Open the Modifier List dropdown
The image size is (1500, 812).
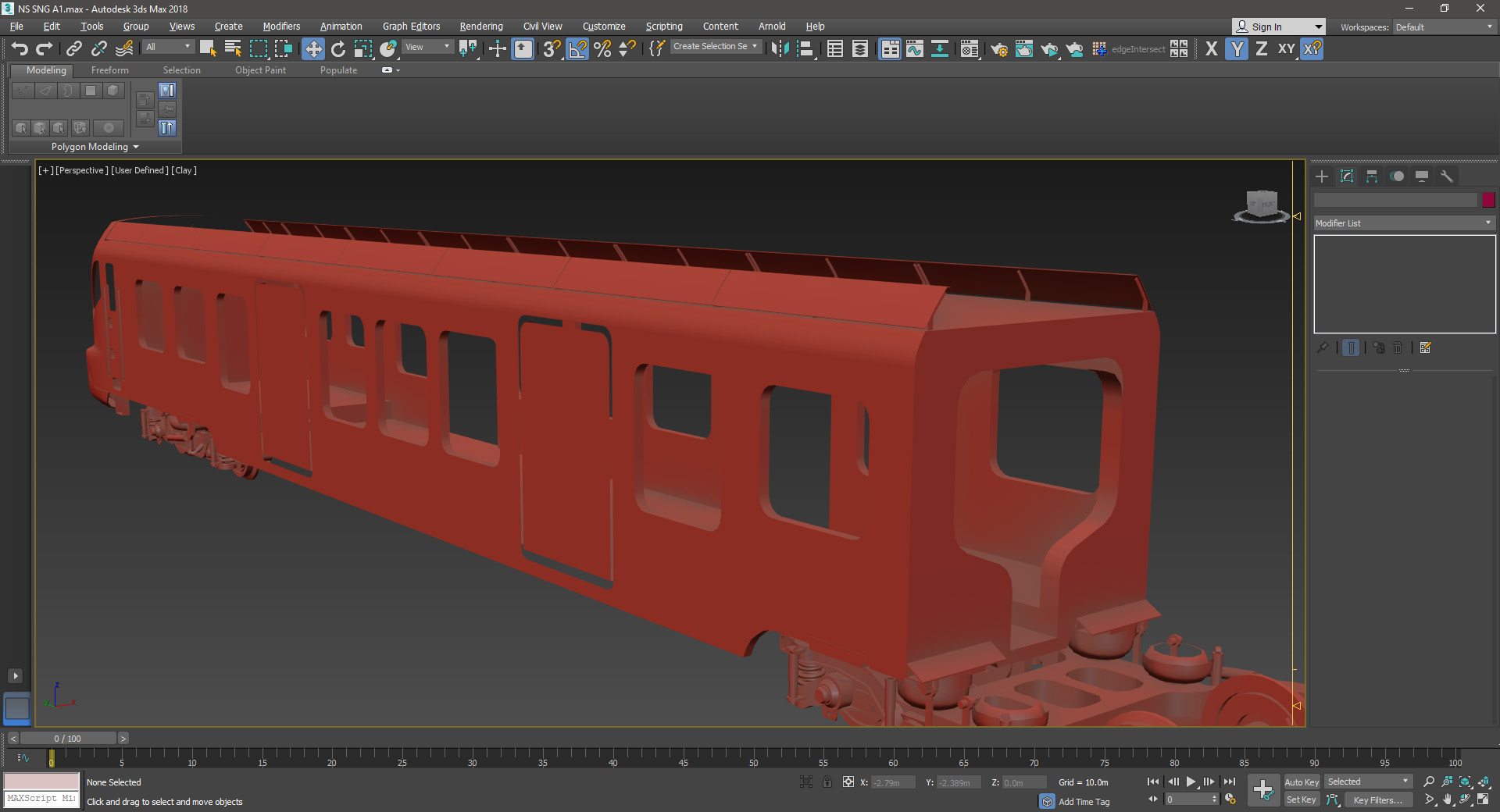coord(1403,223)
